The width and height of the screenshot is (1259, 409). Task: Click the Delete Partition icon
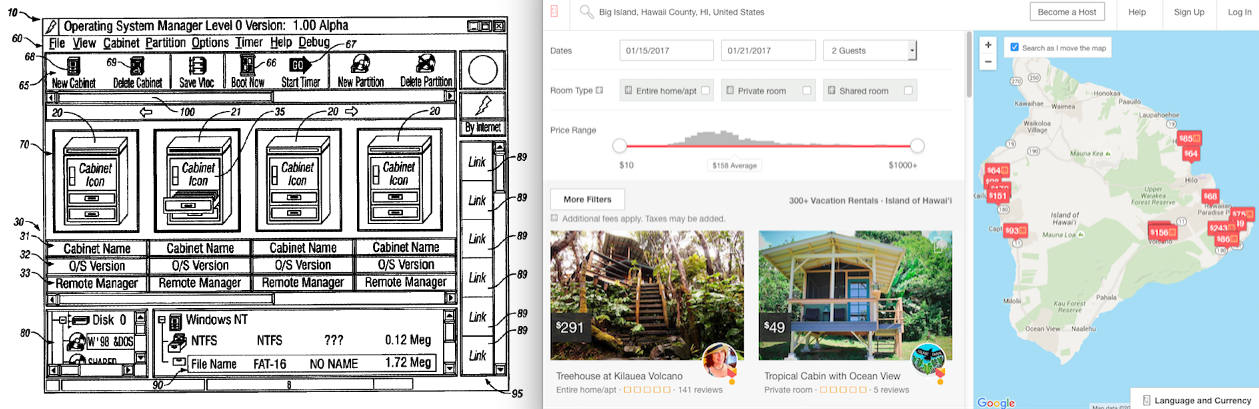point(424,66)
